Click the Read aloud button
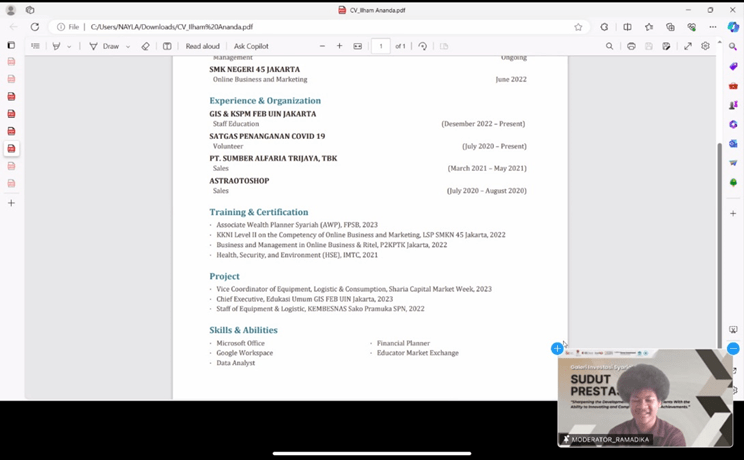Viewport: 744px width, 460px height. click(x=202, y=46)
